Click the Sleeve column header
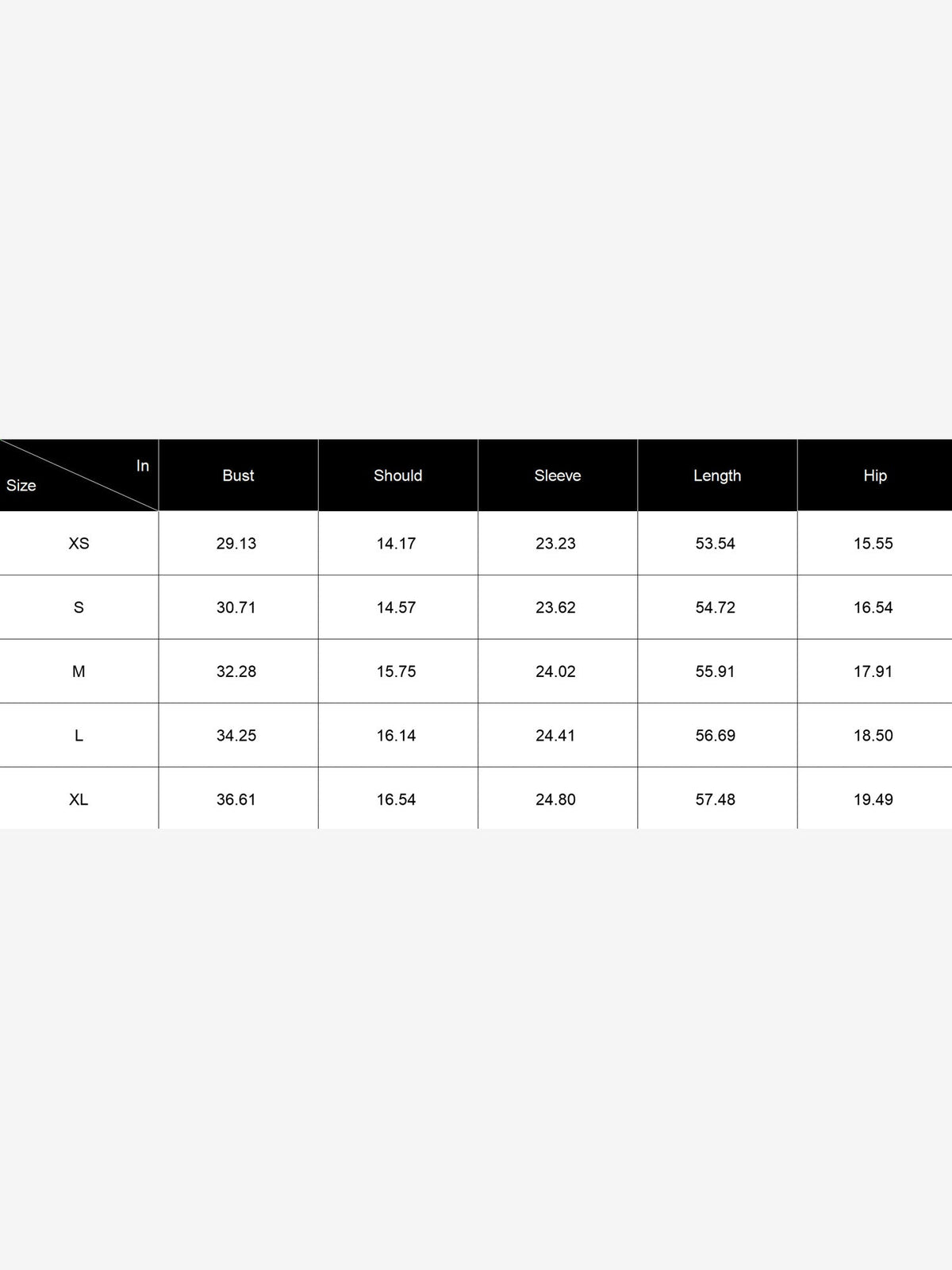 click(x=557, y=475)
